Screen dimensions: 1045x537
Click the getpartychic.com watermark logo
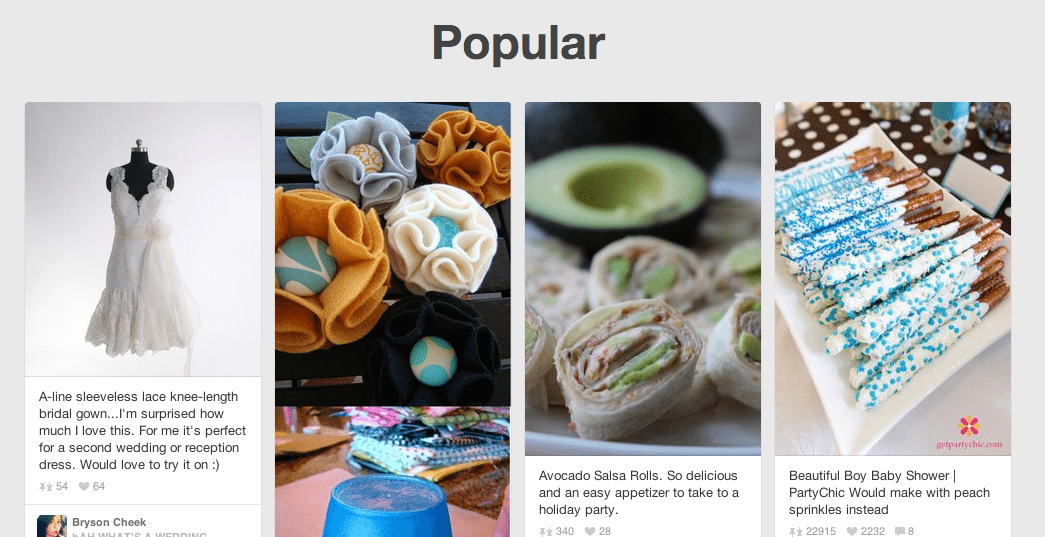click(969, 433)
